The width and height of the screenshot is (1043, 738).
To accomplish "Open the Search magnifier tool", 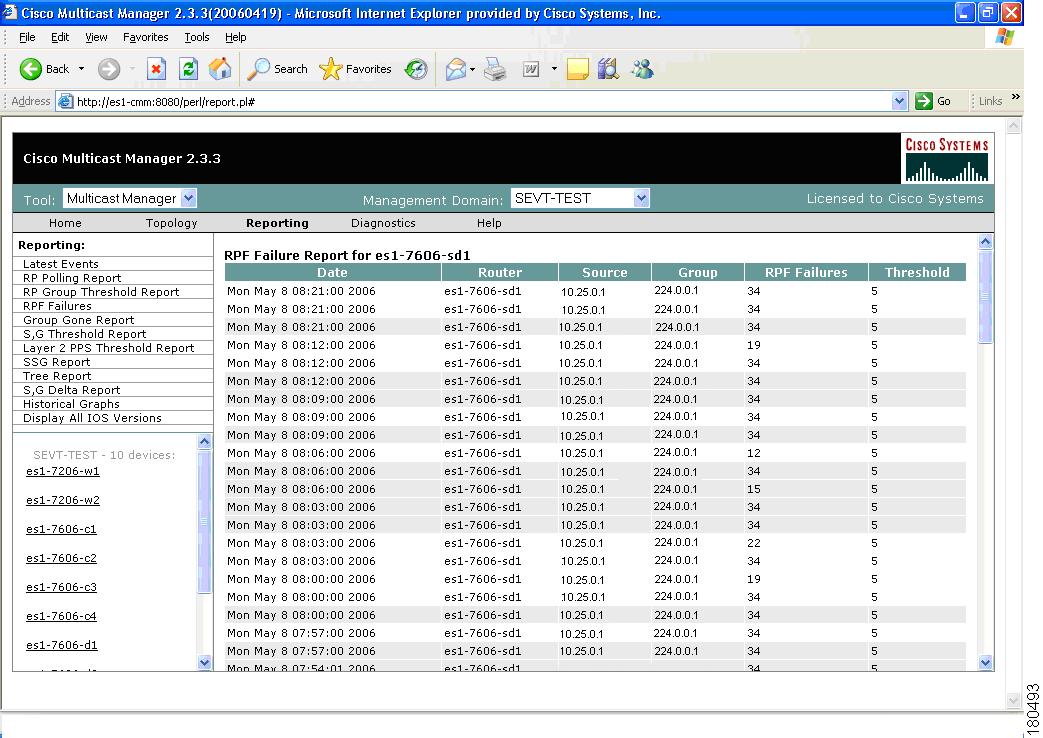I will [x=258, y=69].
